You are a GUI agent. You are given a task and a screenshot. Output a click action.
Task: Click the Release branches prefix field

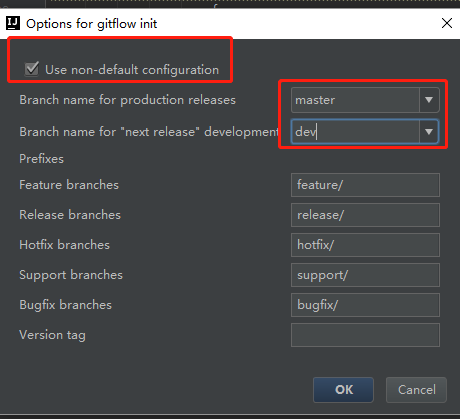pyautogui.click(x=365, y=215)
